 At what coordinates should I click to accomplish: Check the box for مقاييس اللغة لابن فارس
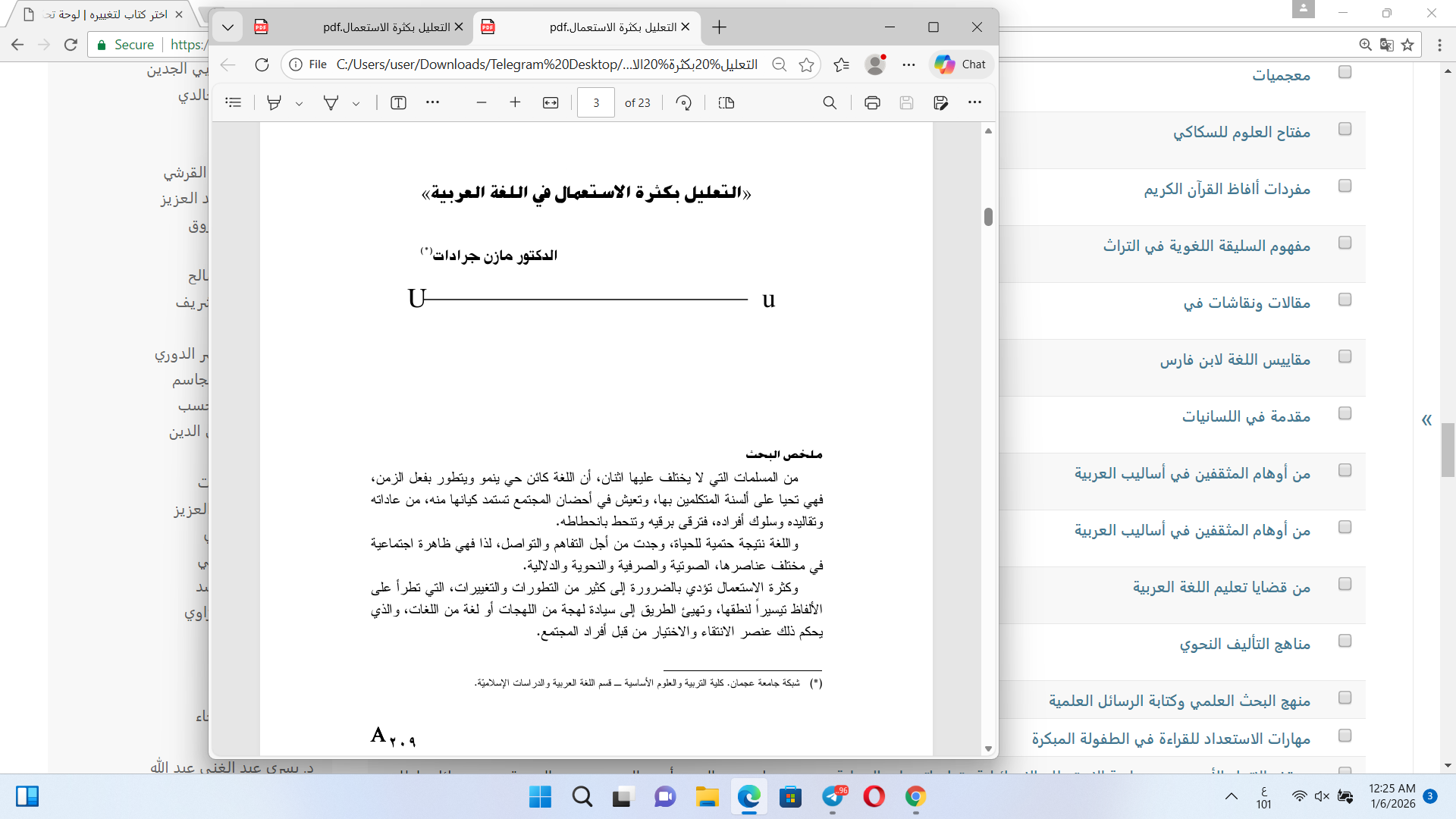coord(1345,356)
